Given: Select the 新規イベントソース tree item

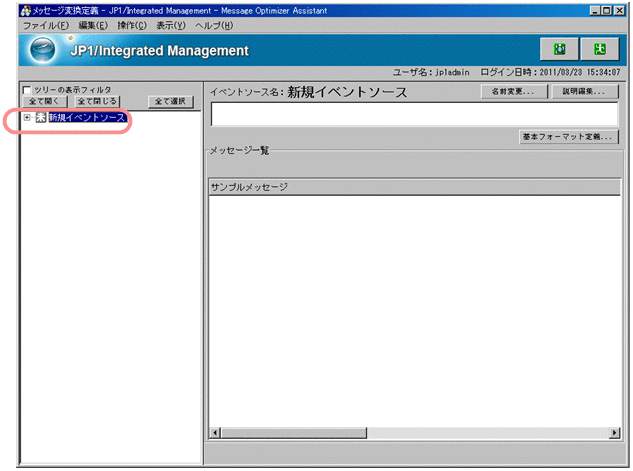Looking at the screenshot, I should [87, 117].
